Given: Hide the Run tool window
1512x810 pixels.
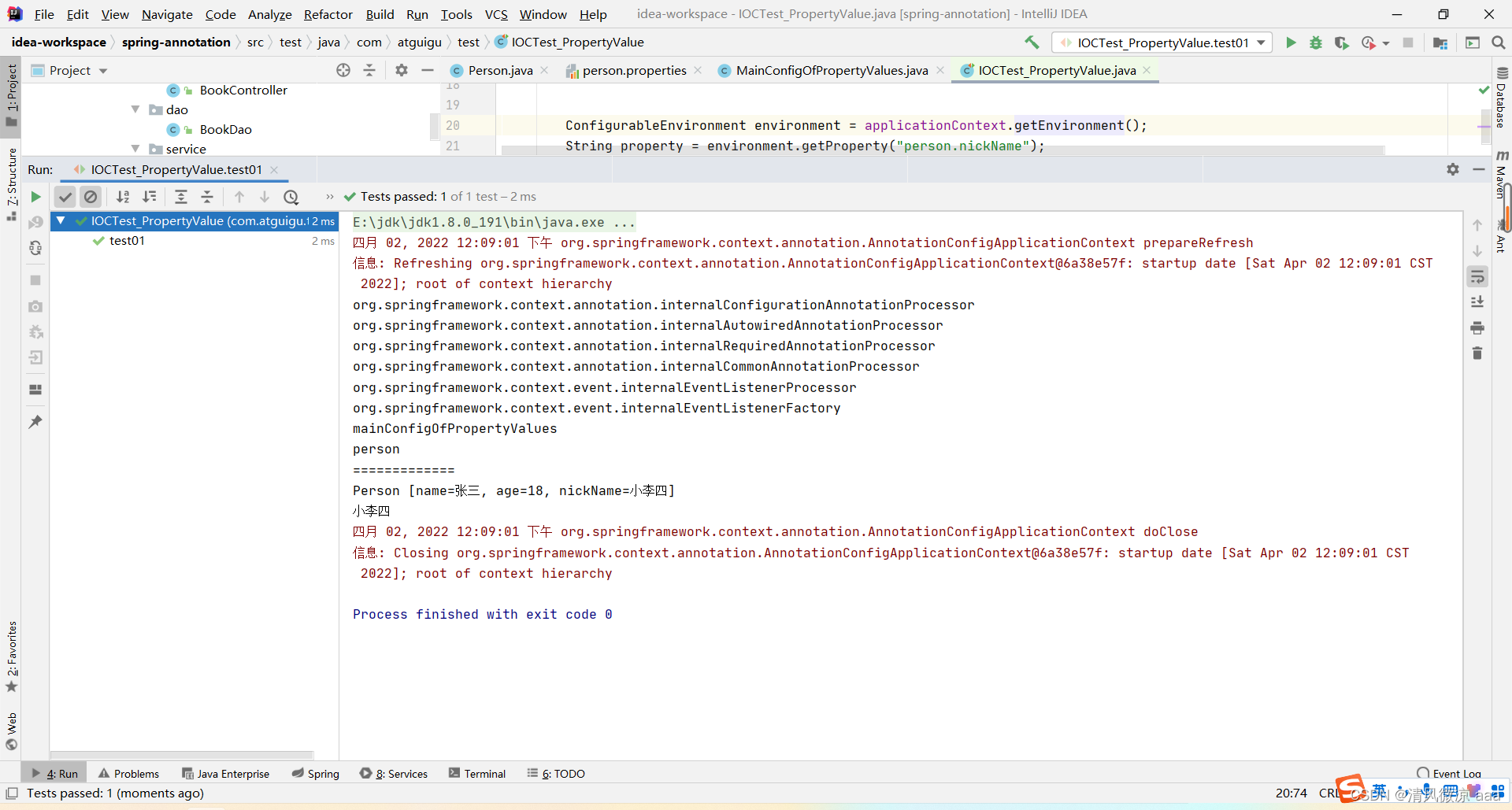Looking at the screenshot, I should (x=1479, y=169).
